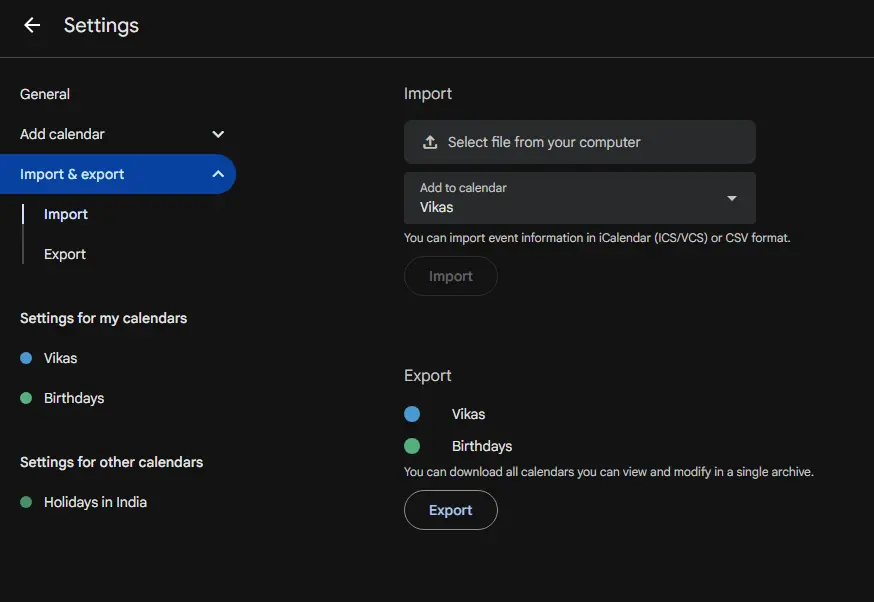Expand the Add calendar section
The height and width of the screenshot is (602, 874).
pyautogui.click(x=217, y=133)
